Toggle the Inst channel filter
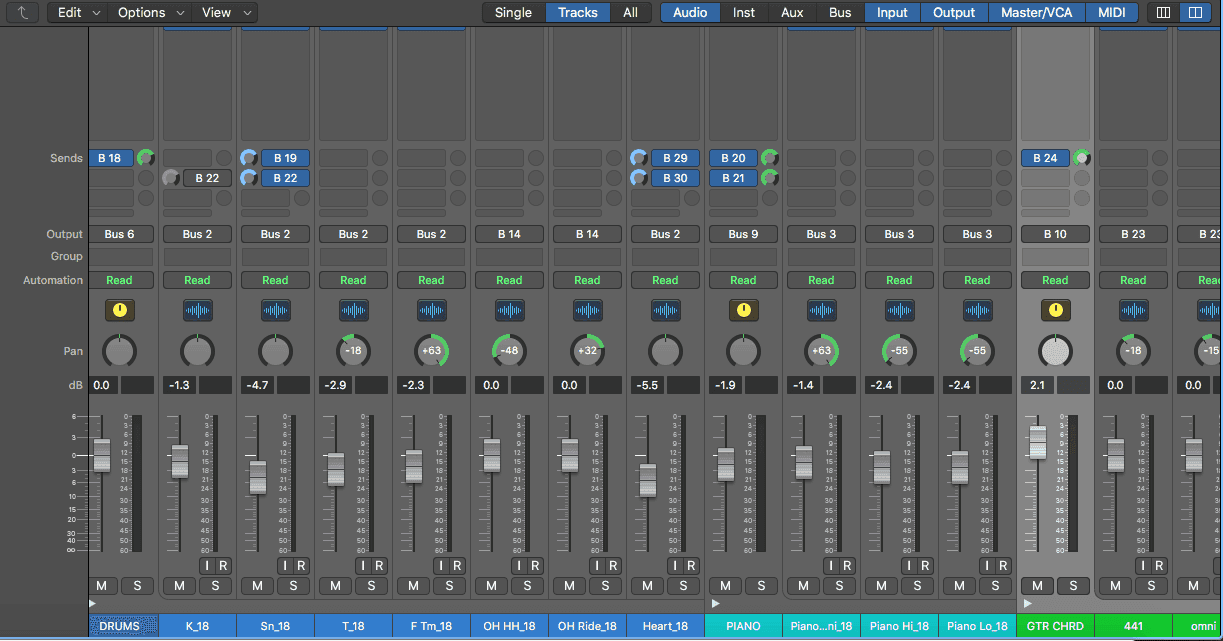1223x641 pixels. [744, 13]
